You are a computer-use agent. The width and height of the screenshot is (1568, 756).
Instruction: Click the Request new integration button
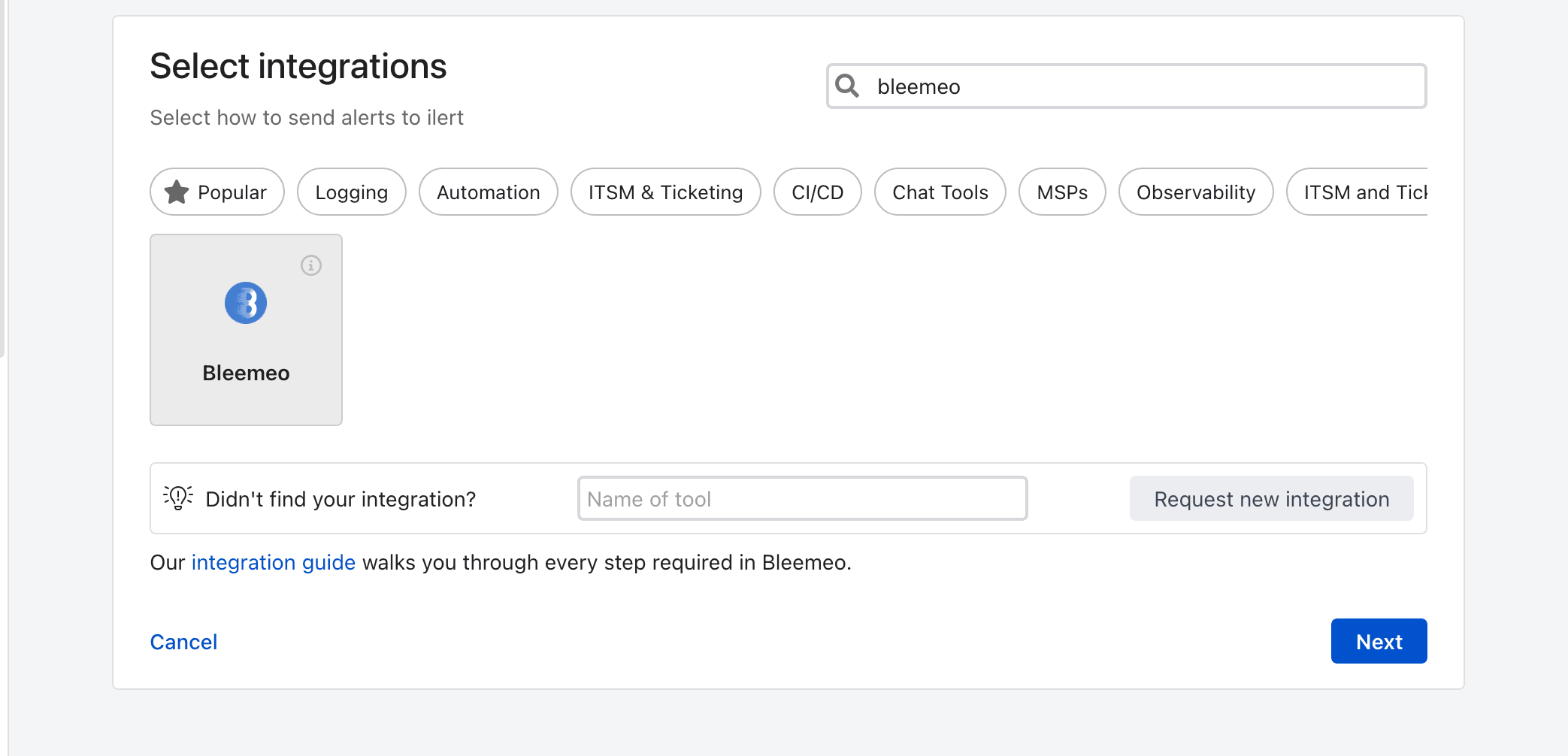[1272, 498]
